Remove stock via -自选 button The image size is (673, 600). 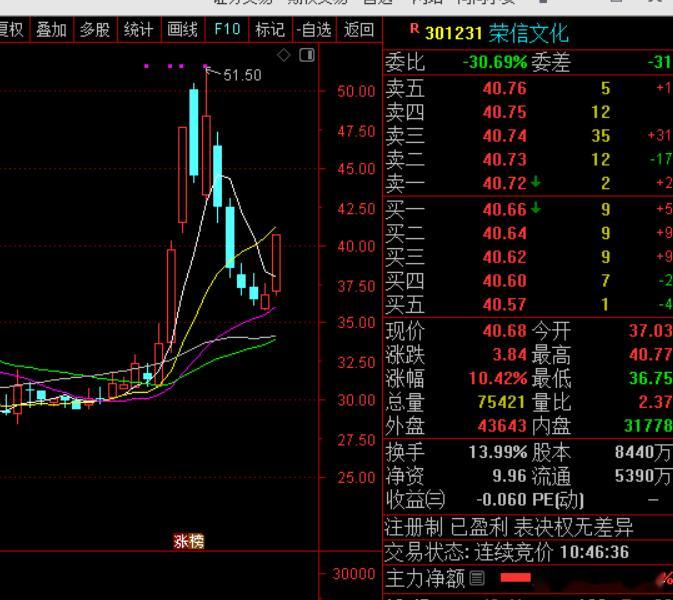[315, 30]
